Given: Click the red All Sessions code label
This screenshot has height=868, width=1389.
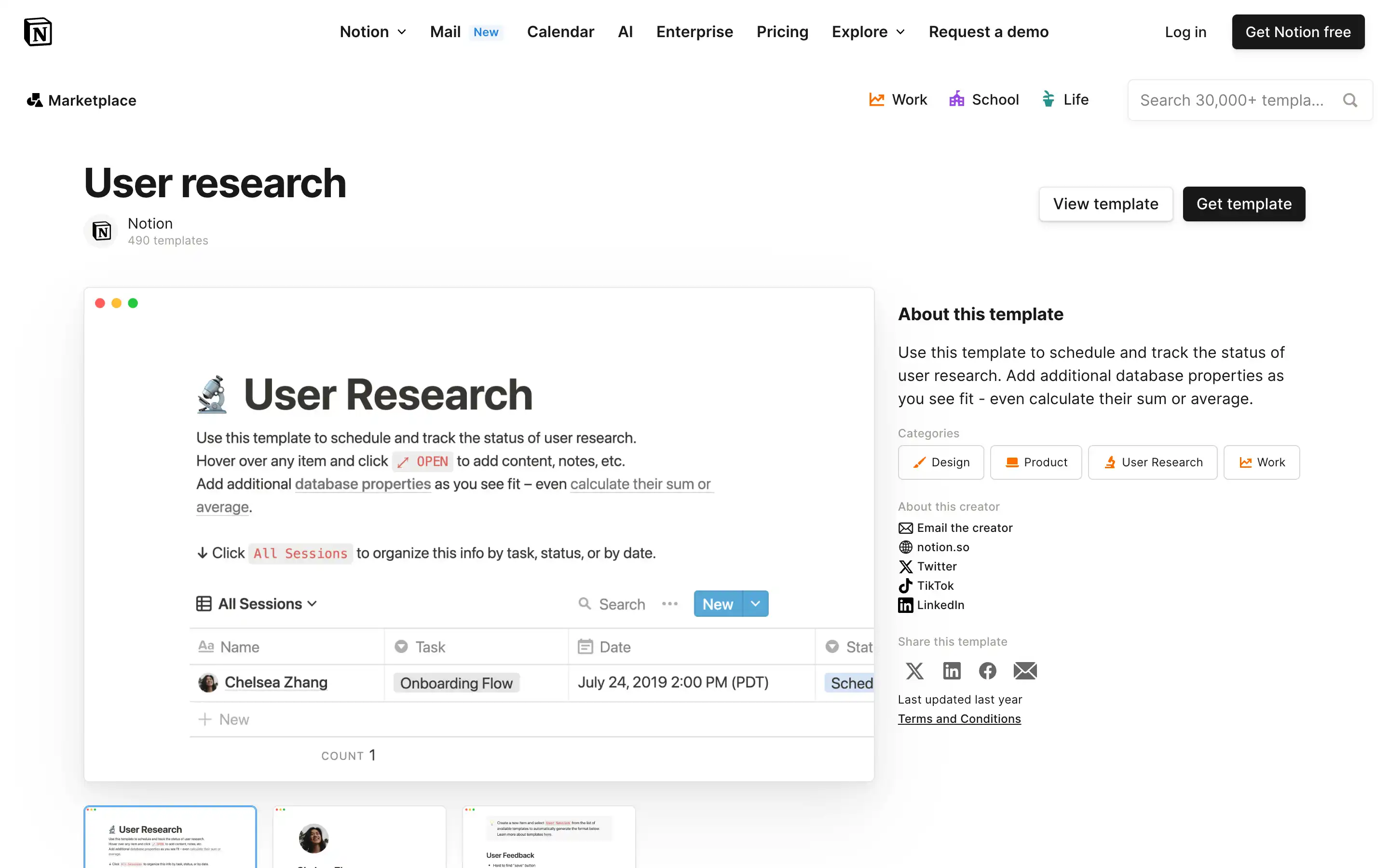Looking at the screenshot, I should pos(300,554).
